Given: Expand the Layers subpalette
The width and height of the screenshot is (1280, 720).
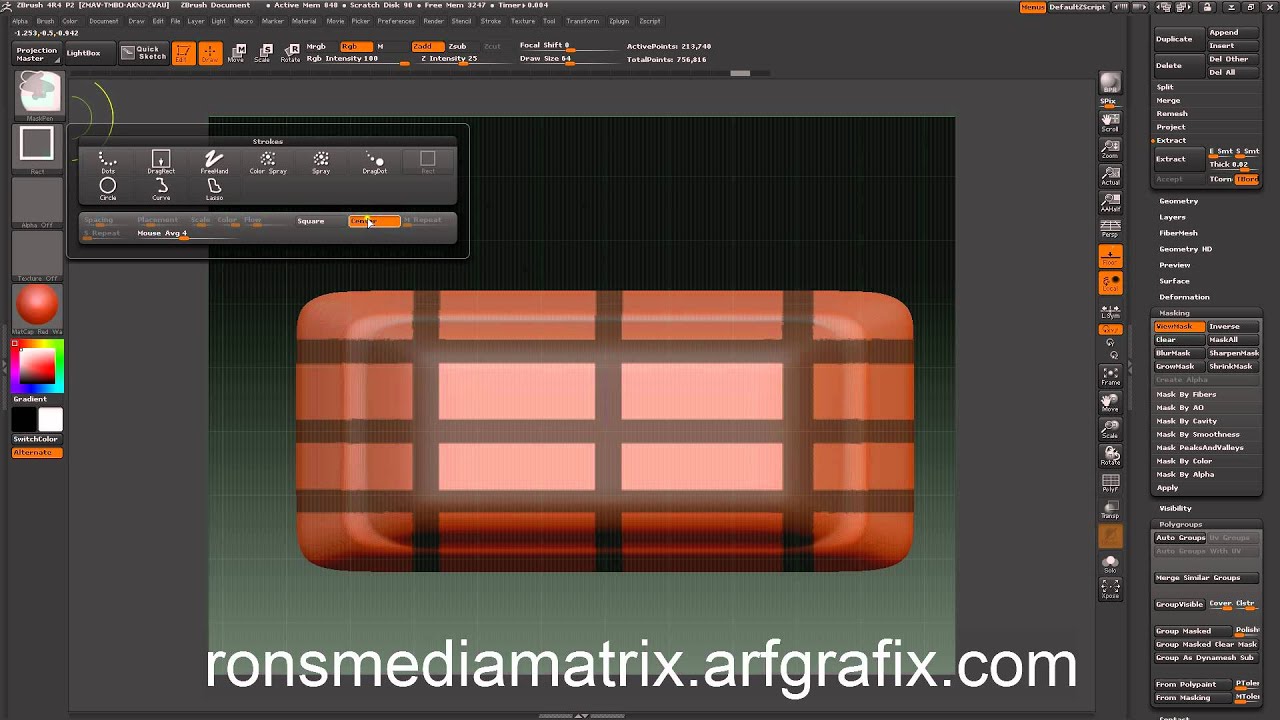Looking at the screenshot, I should [1172, 217].
